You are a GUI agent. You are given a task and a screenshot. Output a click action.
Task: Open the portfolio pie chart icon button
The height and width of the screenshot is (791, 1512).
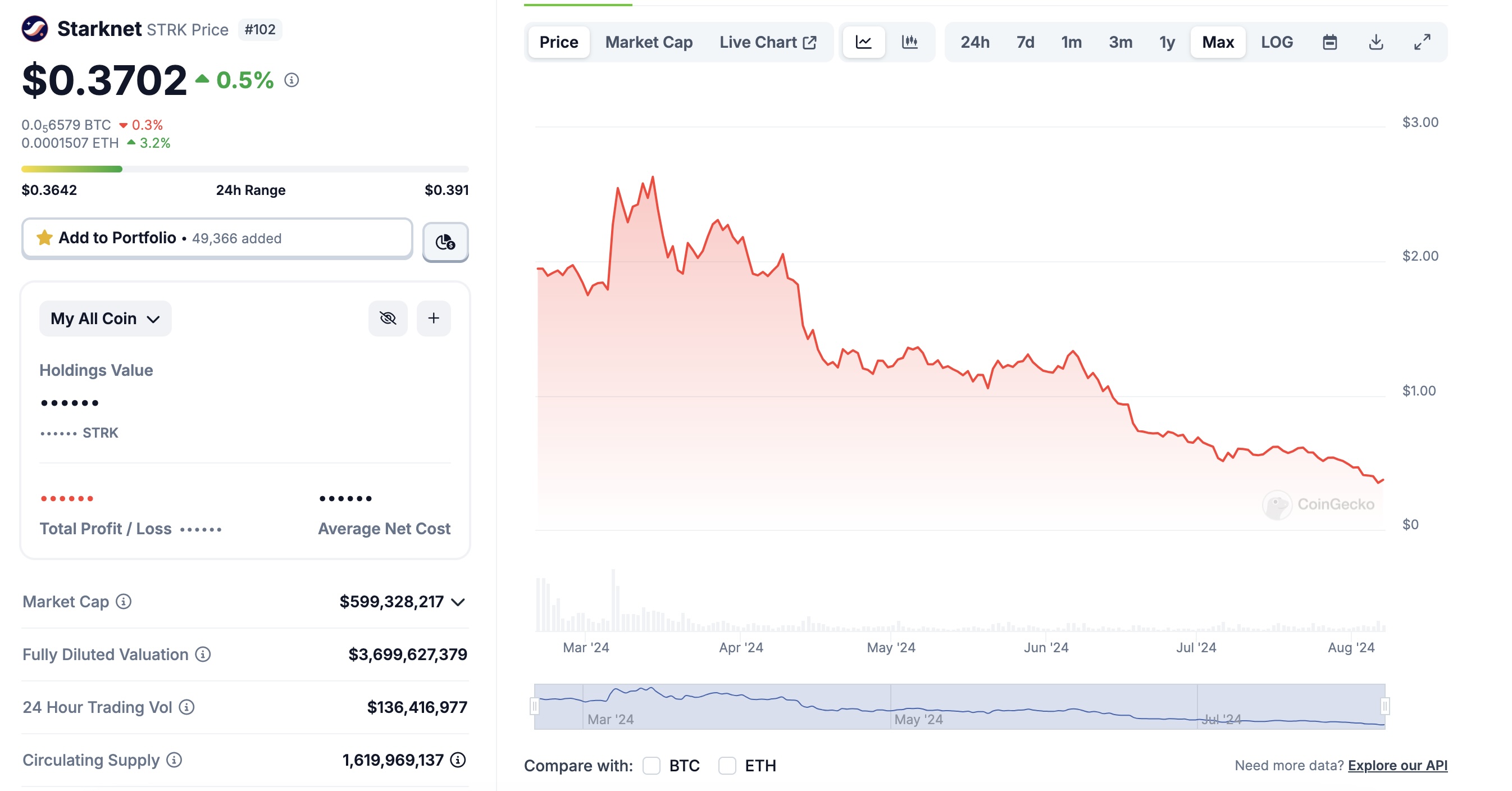coord(445,242)
